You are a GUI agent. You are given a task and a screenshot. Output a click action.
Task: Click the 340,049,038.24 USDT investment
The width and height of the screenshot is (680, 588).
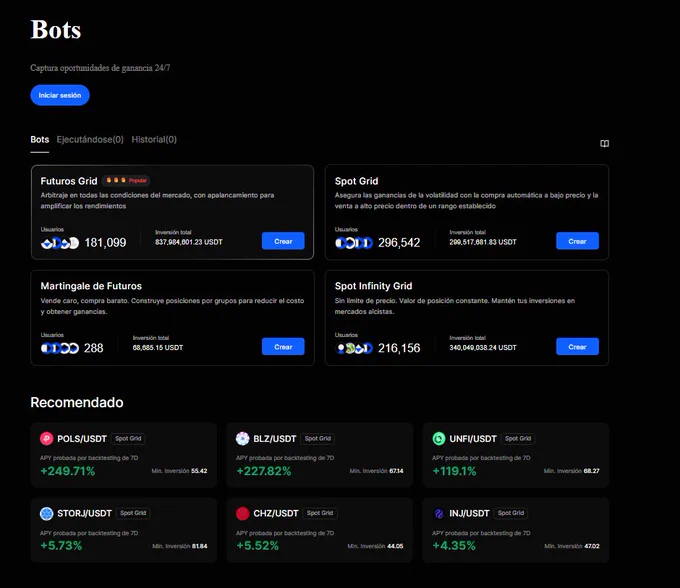pyautogui.click(x=483, y=348)
